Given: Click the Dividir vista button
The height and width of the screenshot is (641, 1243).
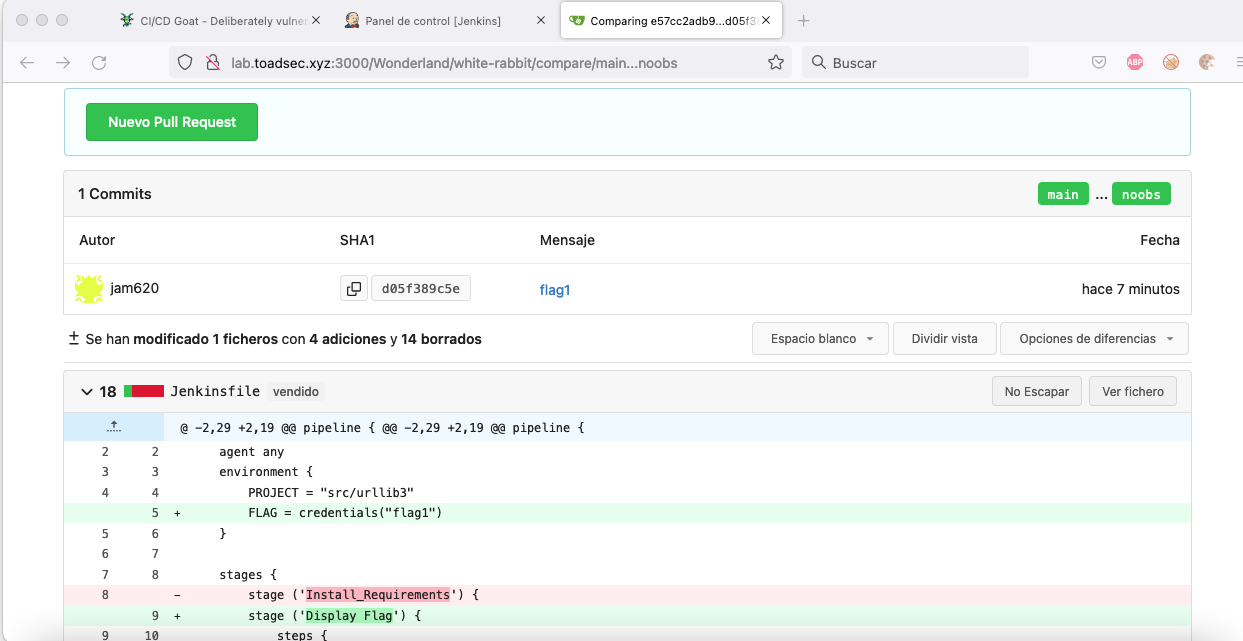Looking at the screenshot, I should (945, 339).
